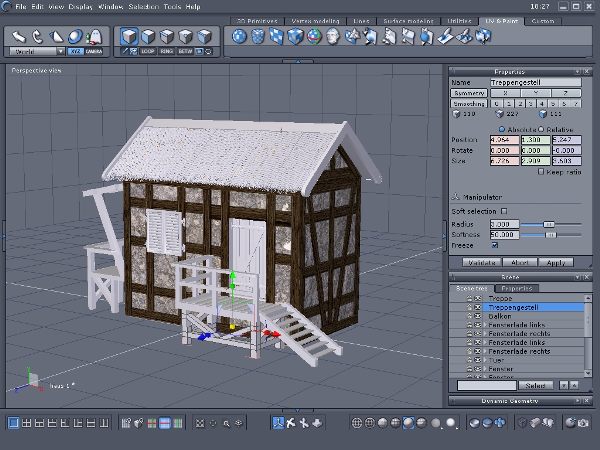This screenshot has width=600, height=450.
Task: Click the Select button under scene tree
Action: (x=535, y=385)
